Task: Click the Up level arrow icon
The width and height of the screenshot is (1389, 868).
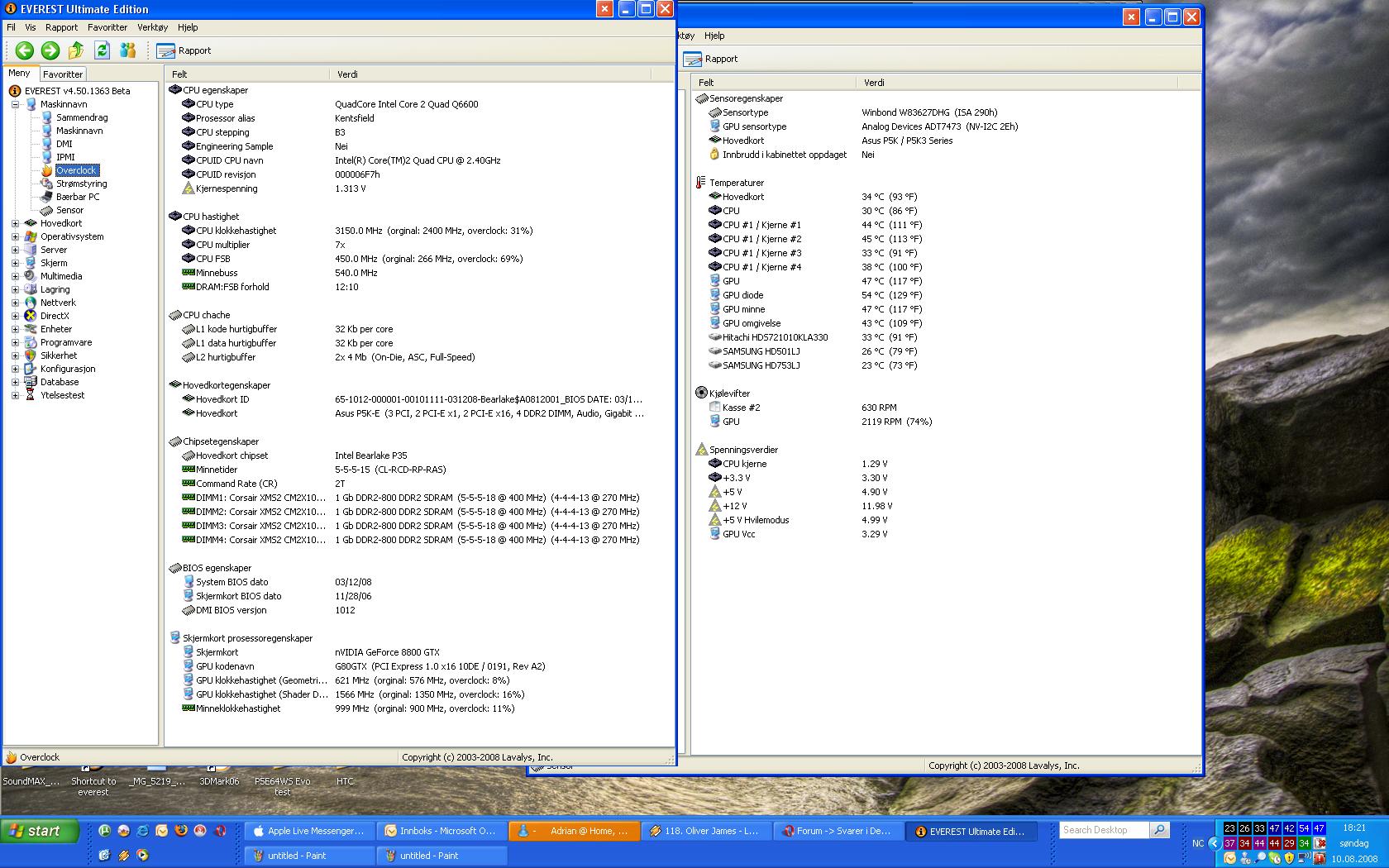Action: pyautogui.click(x=76, y=50)
